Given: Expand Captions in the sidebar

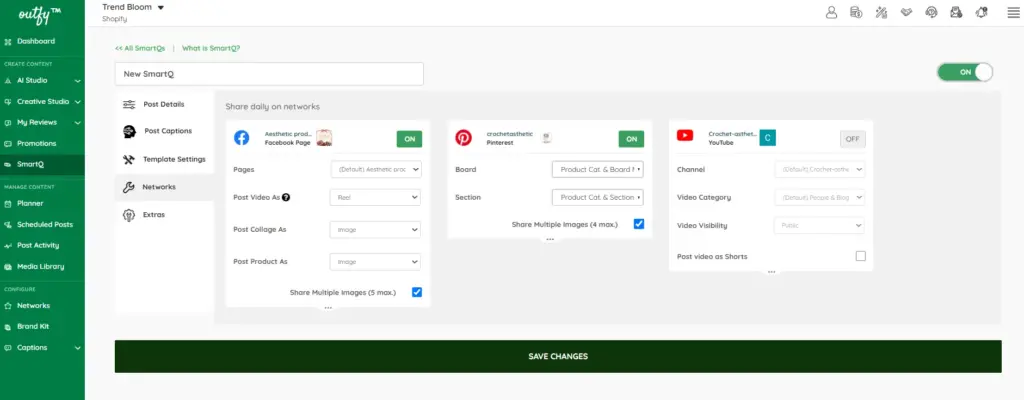Looking at the screenshot, I should (42, 348).
